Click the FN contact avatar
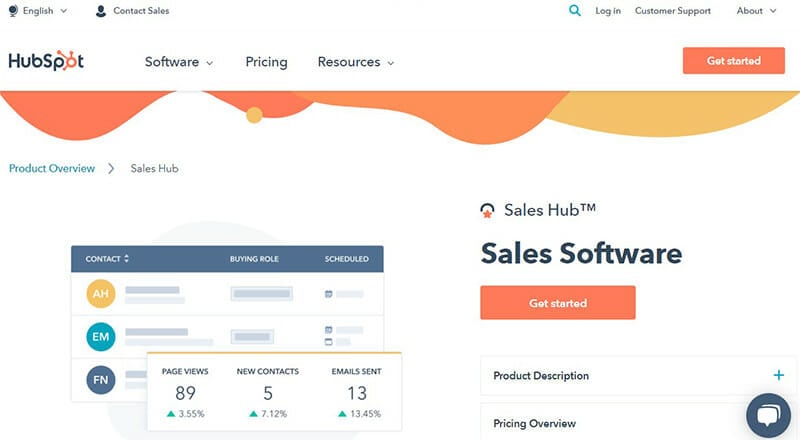Viewport: 800px width, 440px height. tap(101, 380)
